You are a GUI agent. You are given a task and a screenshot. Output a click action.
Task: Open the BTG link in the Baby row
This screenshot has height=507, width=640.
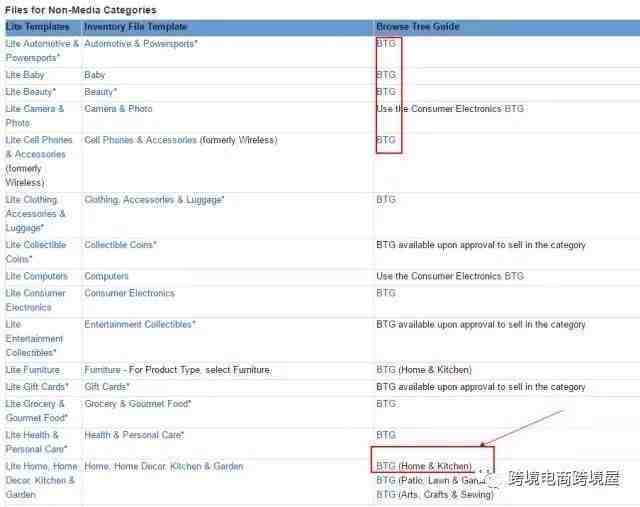pyautogui.click(x=386, y=75)
